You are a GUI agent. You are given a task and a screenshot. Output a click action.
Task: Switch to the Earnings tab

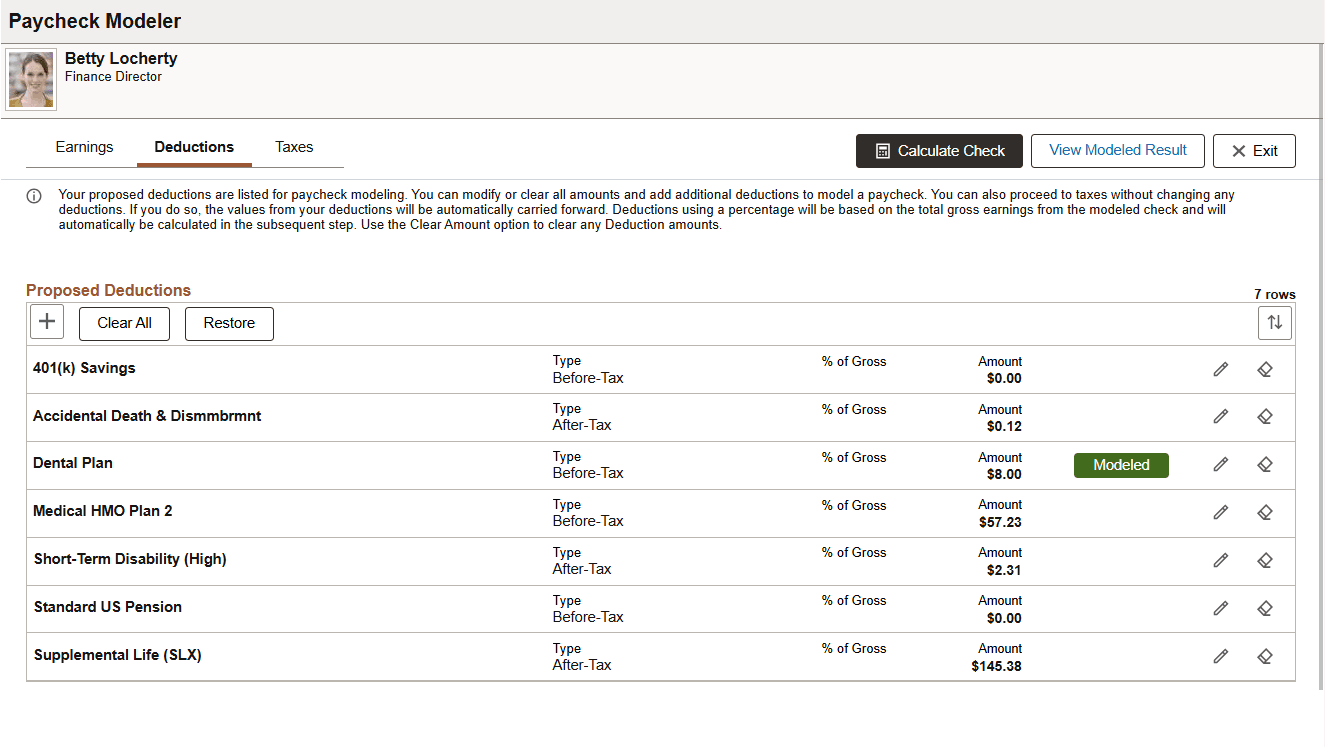pos(84,147)
